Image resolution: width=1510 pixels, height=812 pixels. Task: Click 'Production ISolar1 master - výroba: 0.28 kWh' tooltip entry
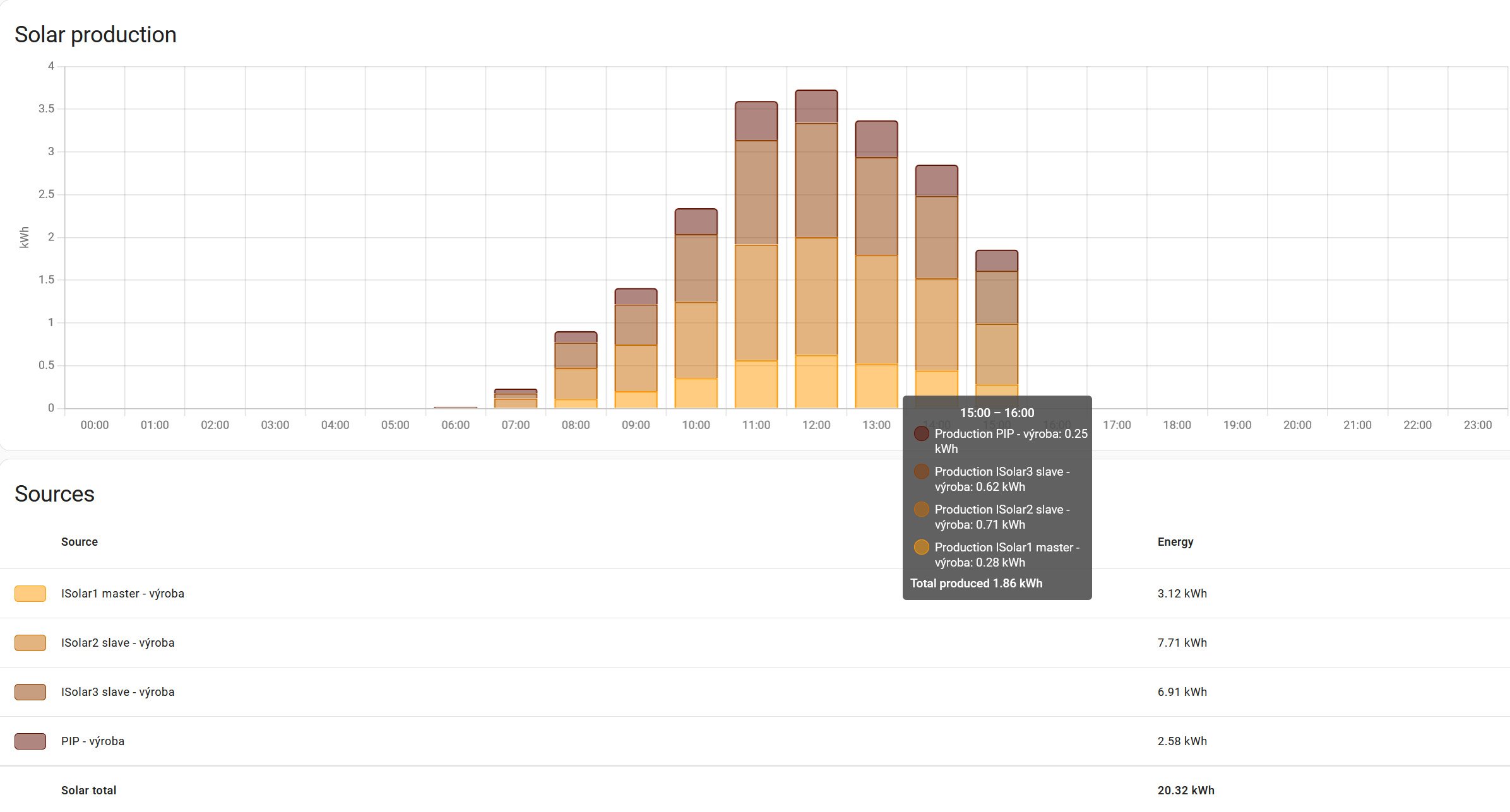1008,555
